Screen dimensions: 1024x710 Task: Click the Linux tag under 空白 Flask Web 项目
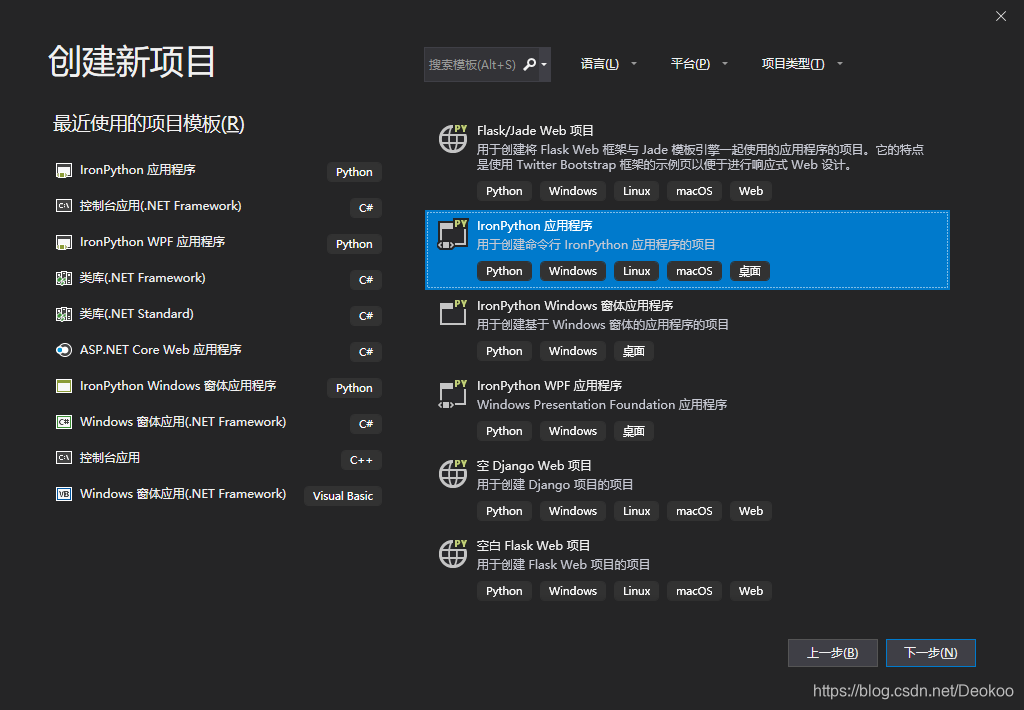[x=636, y=590]
